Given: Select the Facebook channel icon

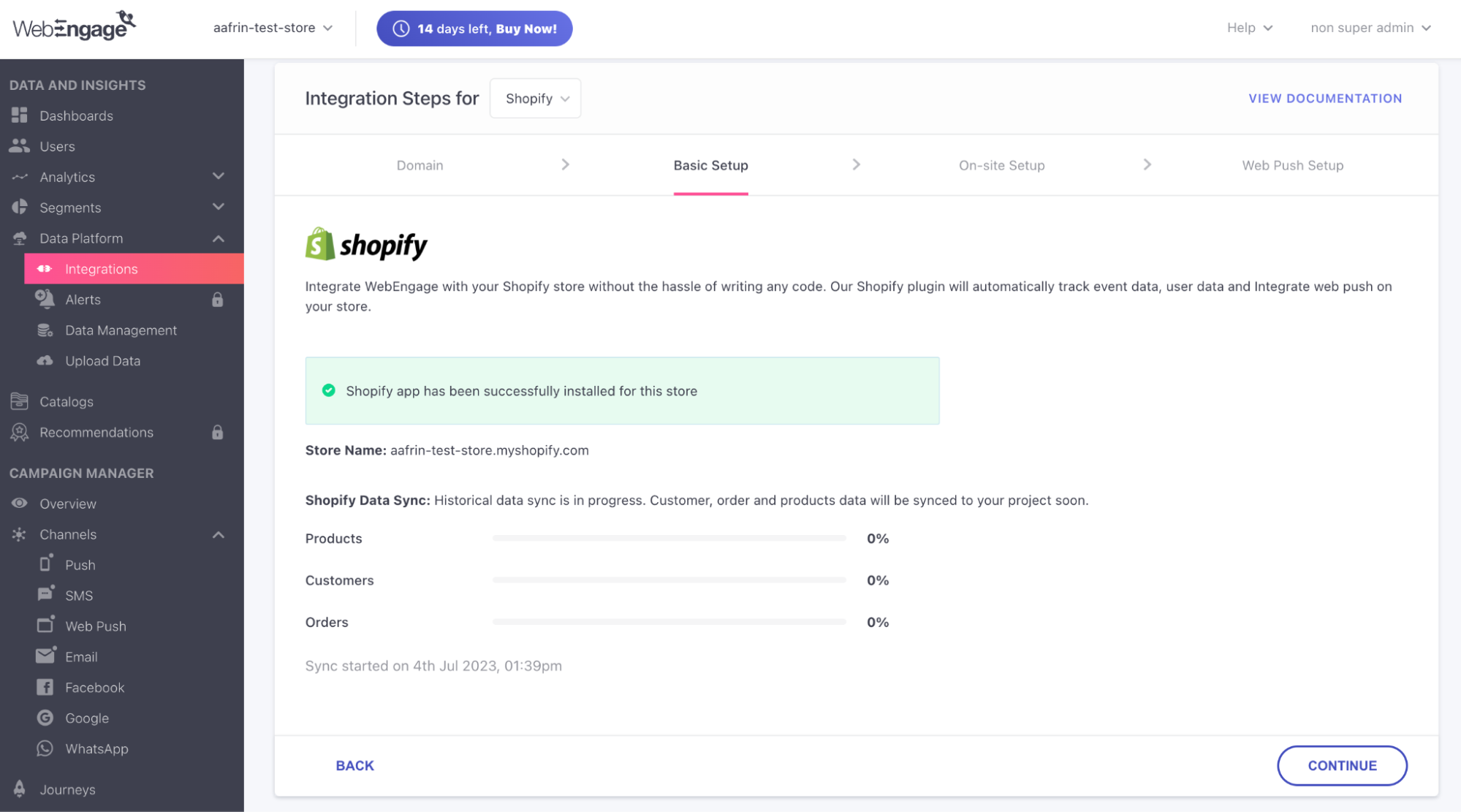Looking at the screenshot, I should pos(45,687).
